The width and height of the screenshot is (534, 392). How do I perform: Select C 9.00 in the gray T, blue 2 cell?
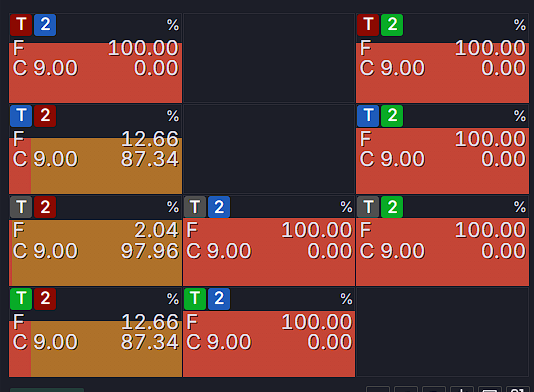point(219,251)
